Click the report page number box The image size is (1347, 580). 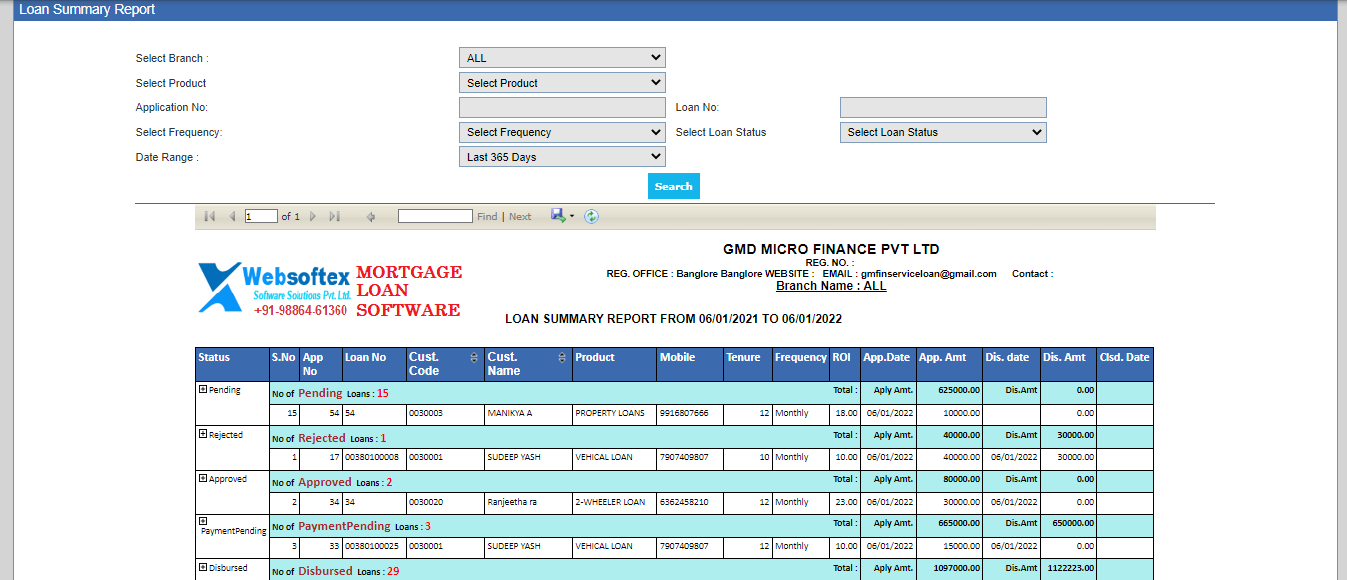tap(261, 216)
